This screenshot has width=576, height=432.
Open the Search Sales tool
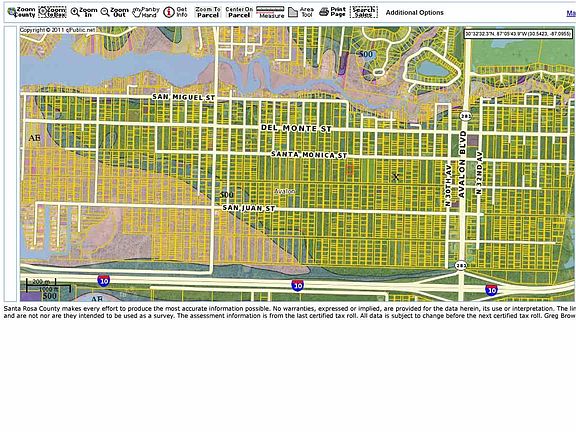(x=364, y=12)
